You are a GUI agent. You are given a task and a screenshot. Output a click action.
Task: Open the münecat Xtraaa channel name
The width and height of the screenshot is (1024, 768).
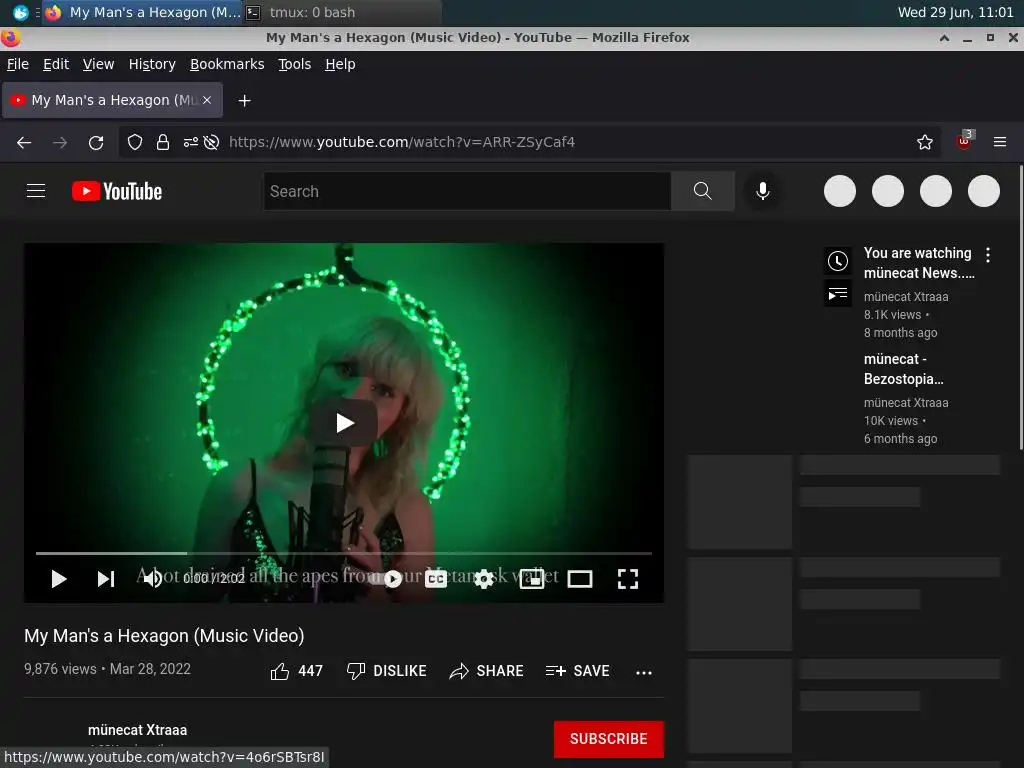(x=138, y=730)
